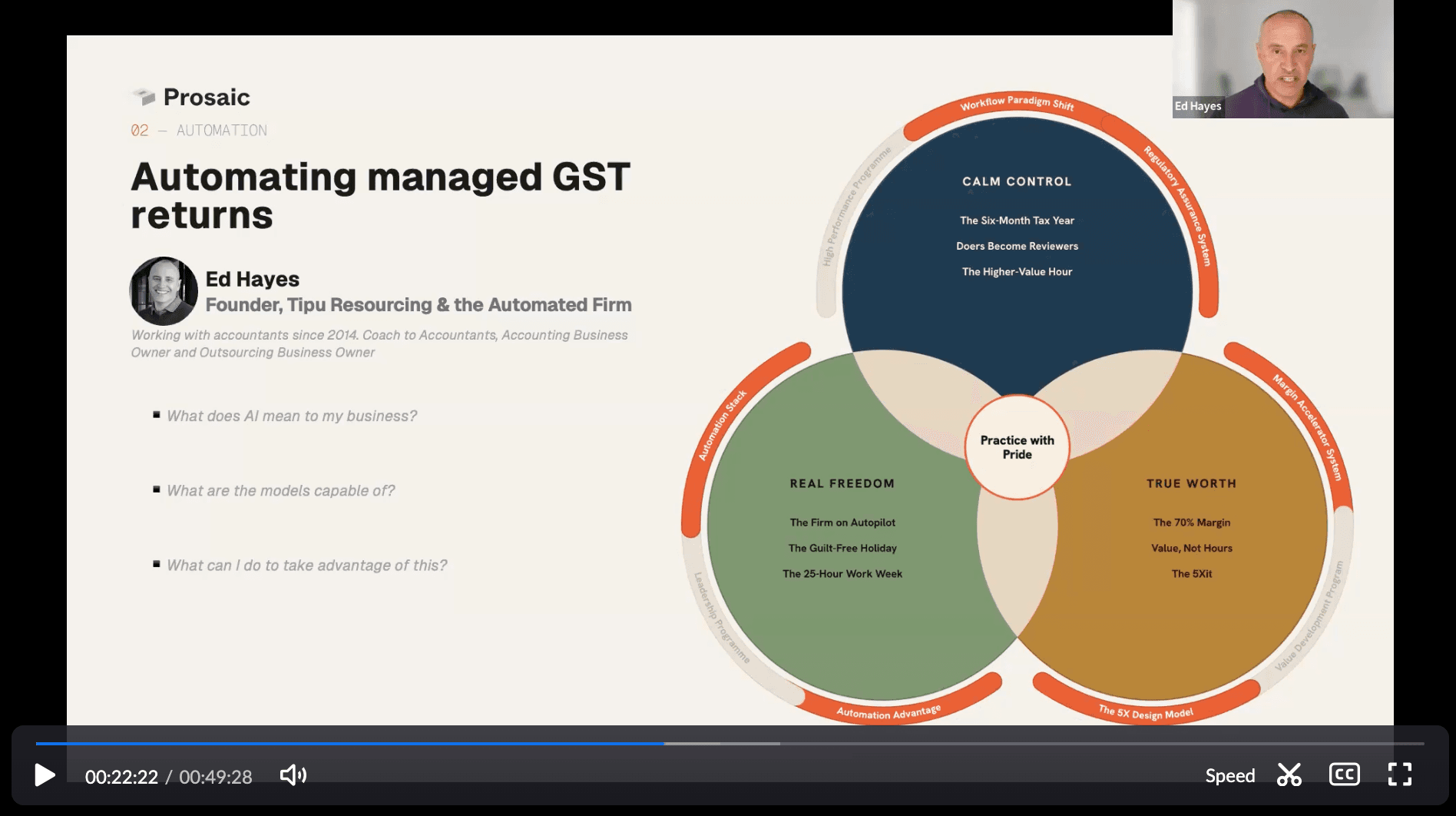
Task: Click 'What does AI mean to my business?'
Action: [292, 416]
